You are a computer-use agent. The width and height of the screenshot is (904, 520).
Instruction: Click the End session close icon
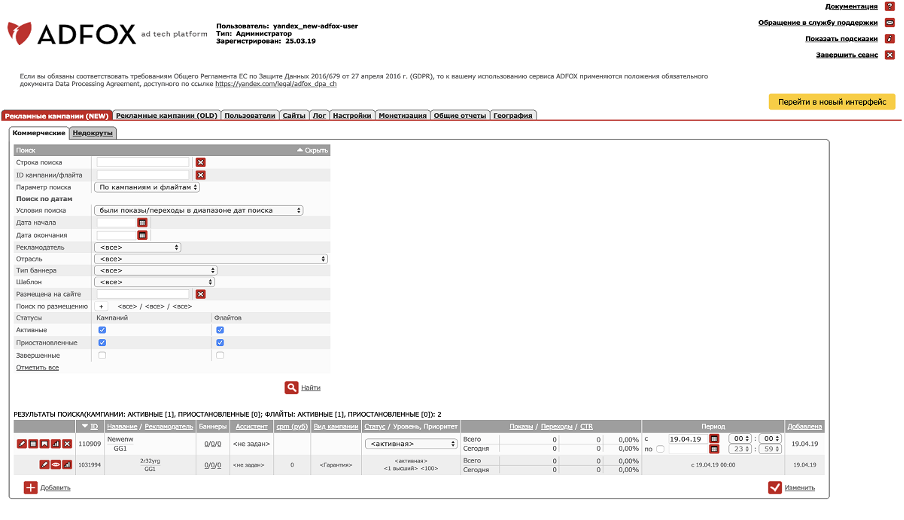[889, 55]
